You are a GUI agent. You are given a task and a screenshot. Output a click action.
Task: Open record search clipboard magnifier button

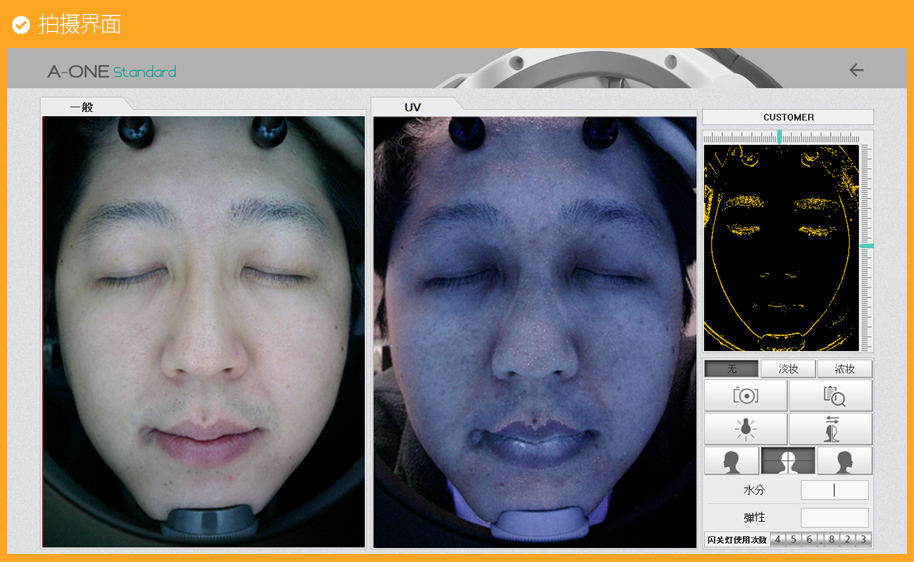(831, 395)
